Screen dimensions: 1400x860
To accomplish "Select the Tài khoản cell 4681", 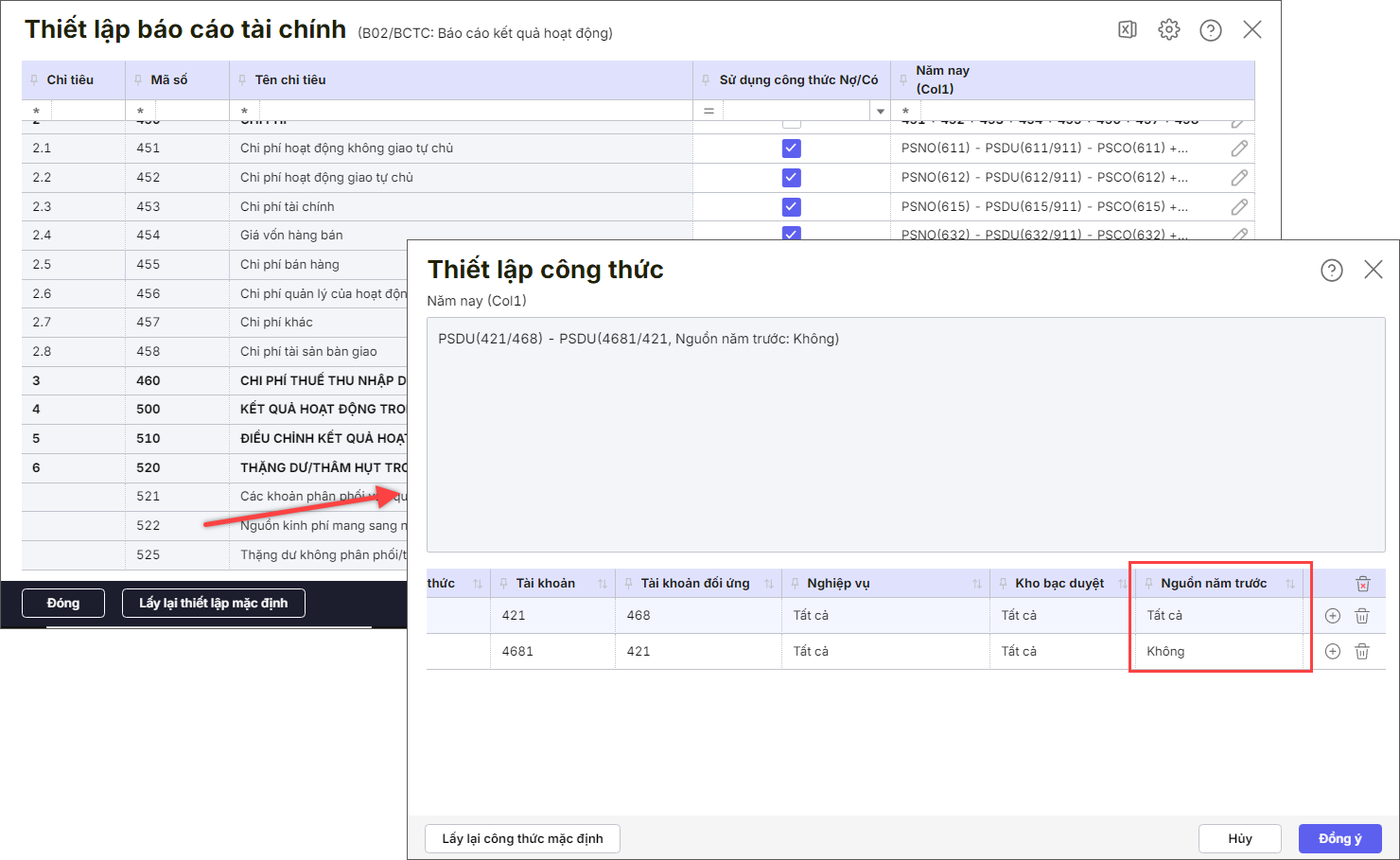I will coord(552,652).
